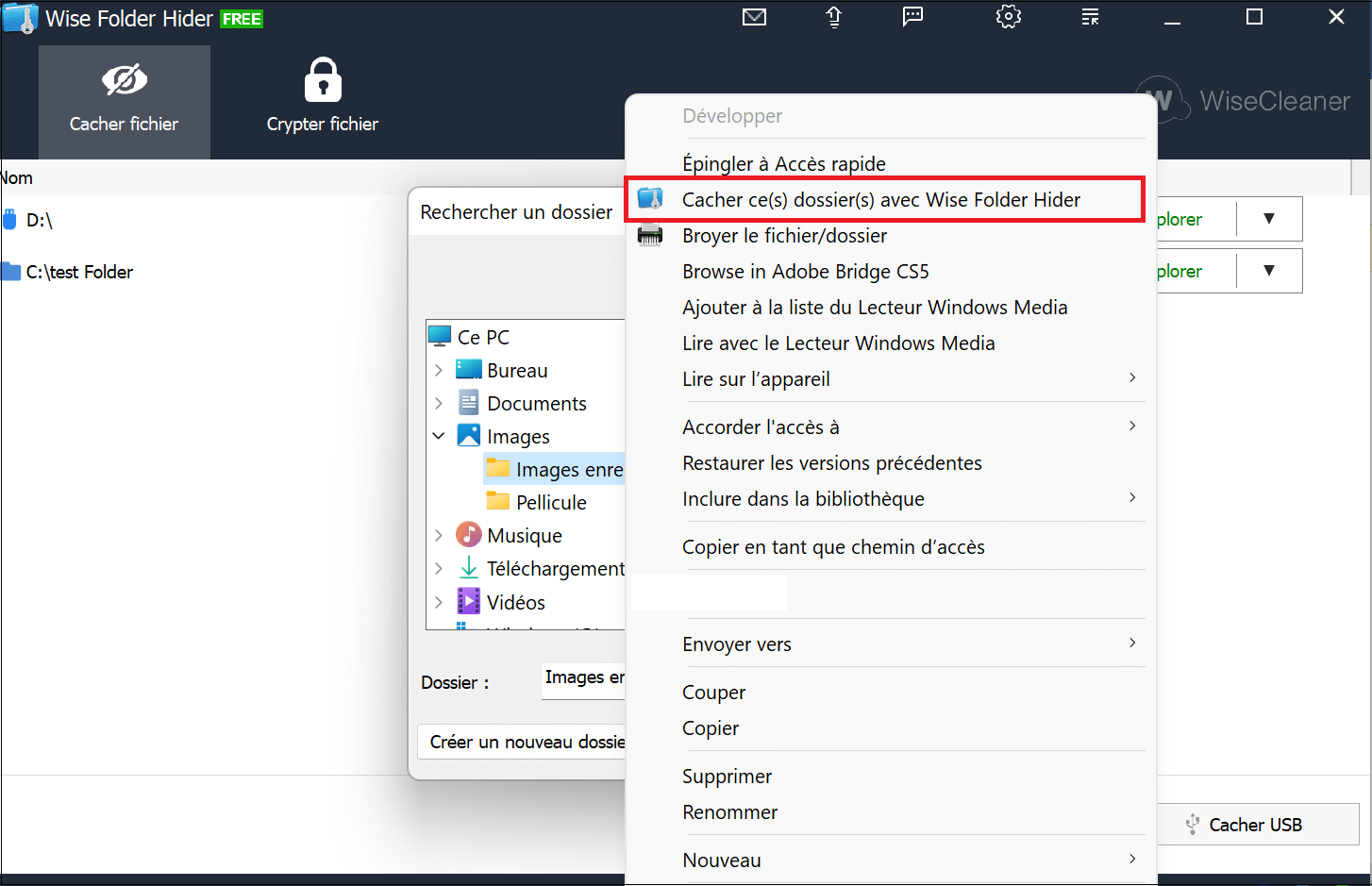Click the WiseCleaner watermark logo
The height and width of the screenshot is (886, 1372).
point(1163,101)
